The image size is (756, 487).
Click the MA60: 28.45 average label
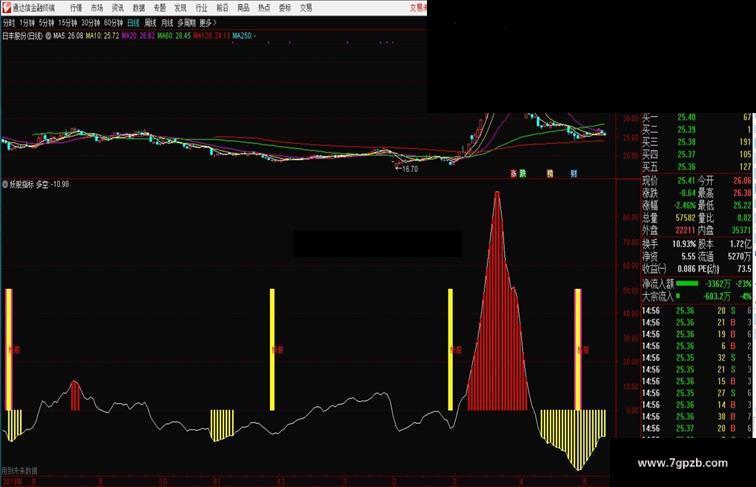(174, 36)
